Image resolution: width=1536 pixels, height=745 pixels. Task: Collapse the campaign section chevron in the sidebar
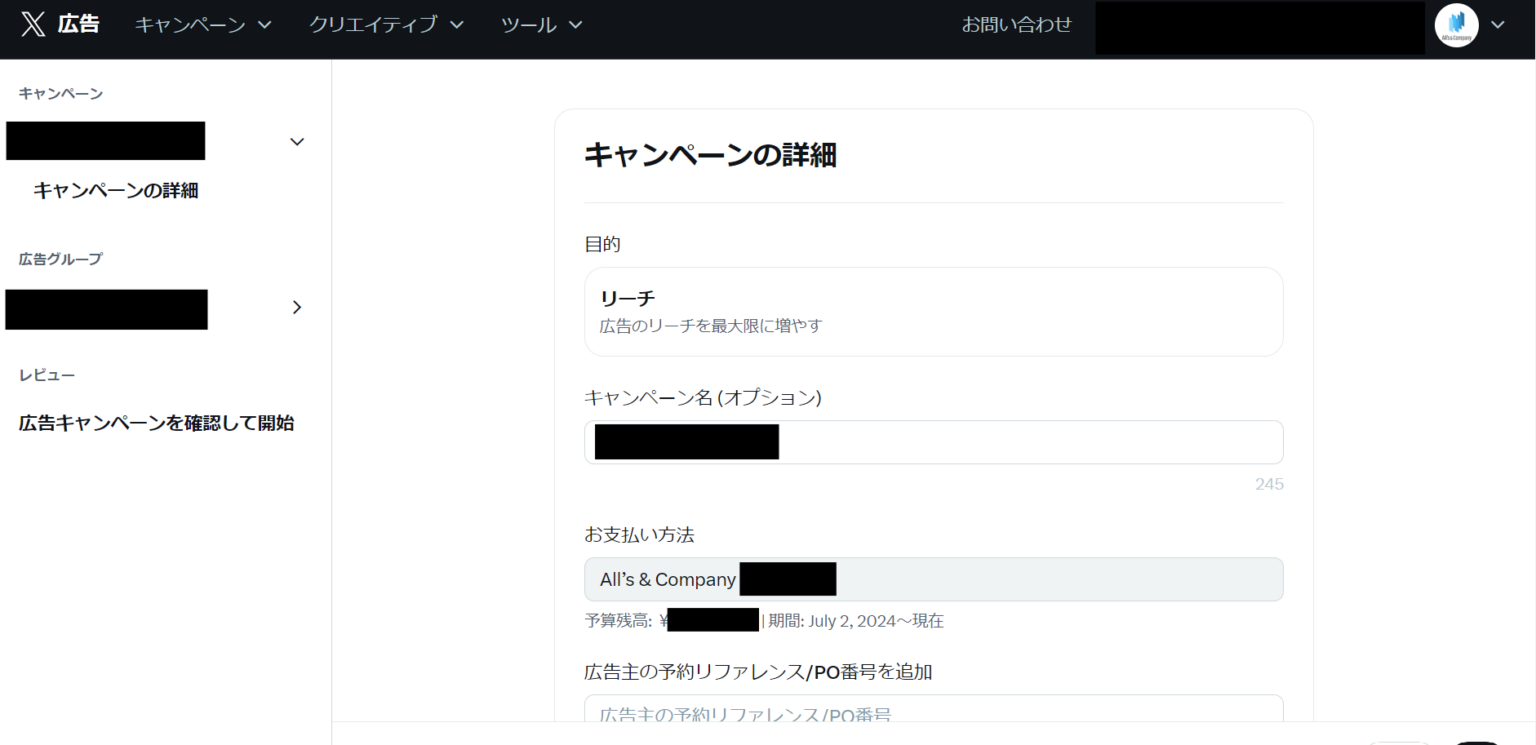click(297, 142)
